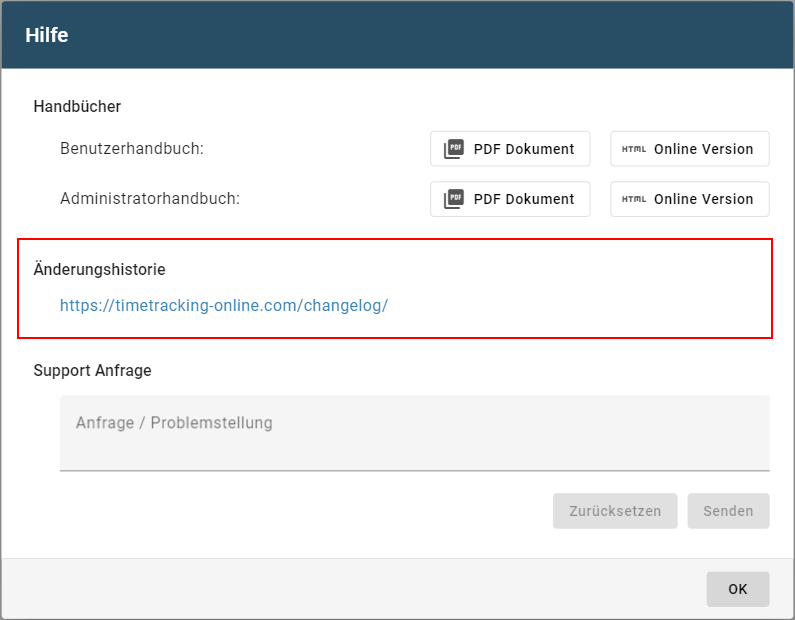Click the empty footer bar beside OK
The width and height of the screenshot is (795, 620).
pyautogui.click(x=350, y=589)
